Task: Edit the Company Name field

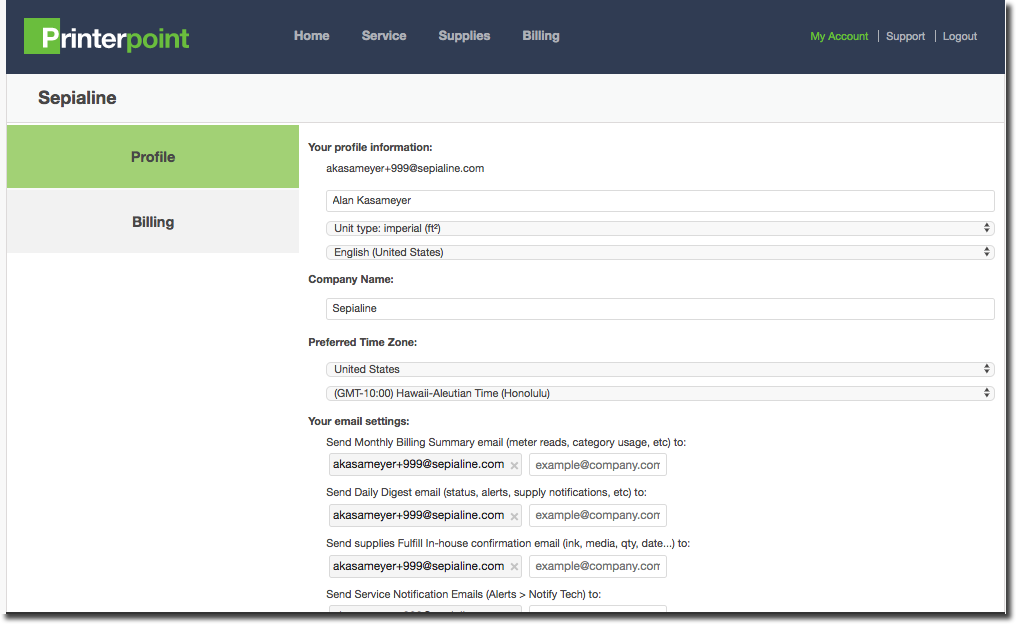Action: [x=660, y=308]
